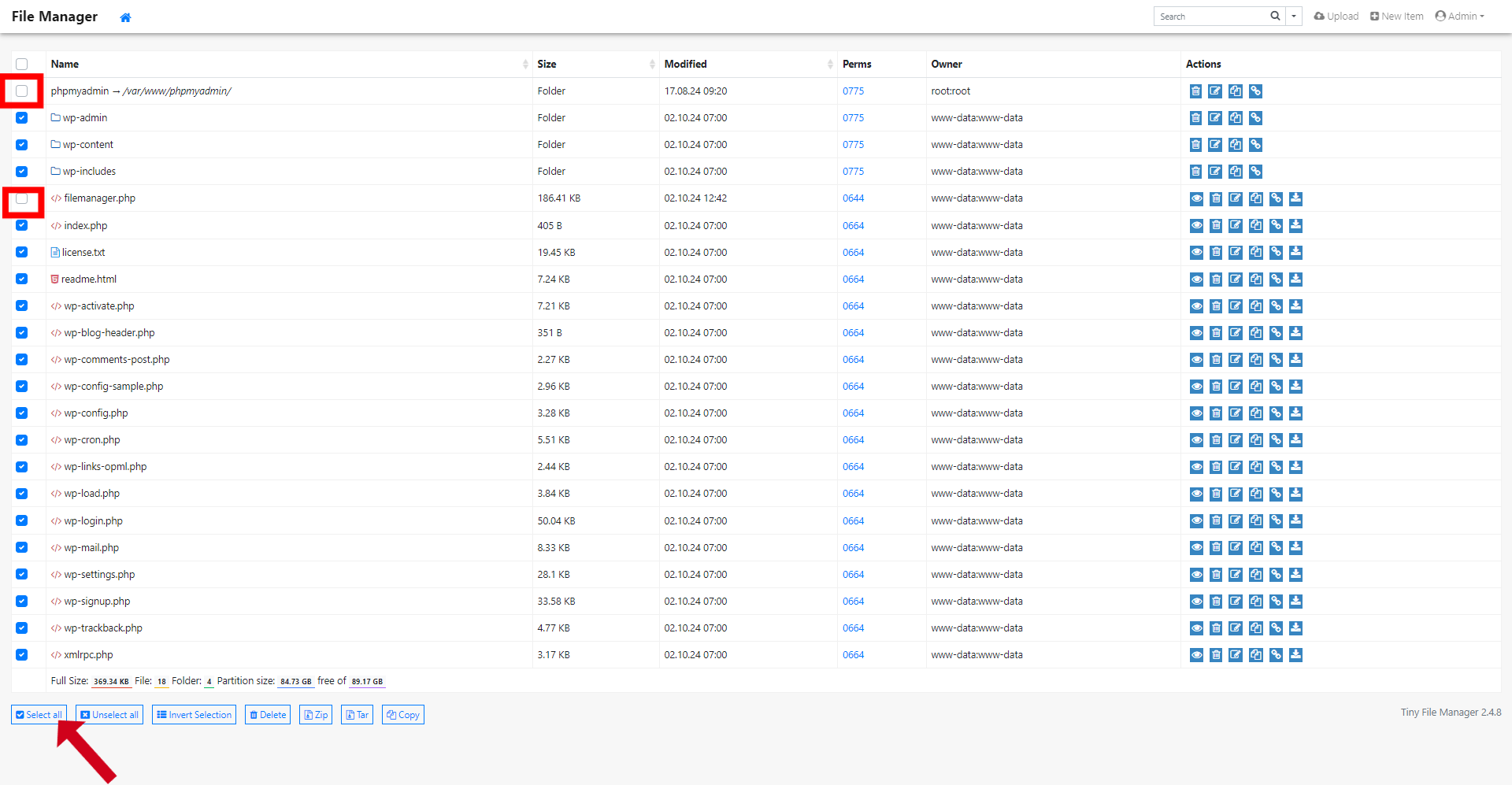Click the copy icon for the wp-content row
Screen dimensions: 1512x785
click(1236, 145)
